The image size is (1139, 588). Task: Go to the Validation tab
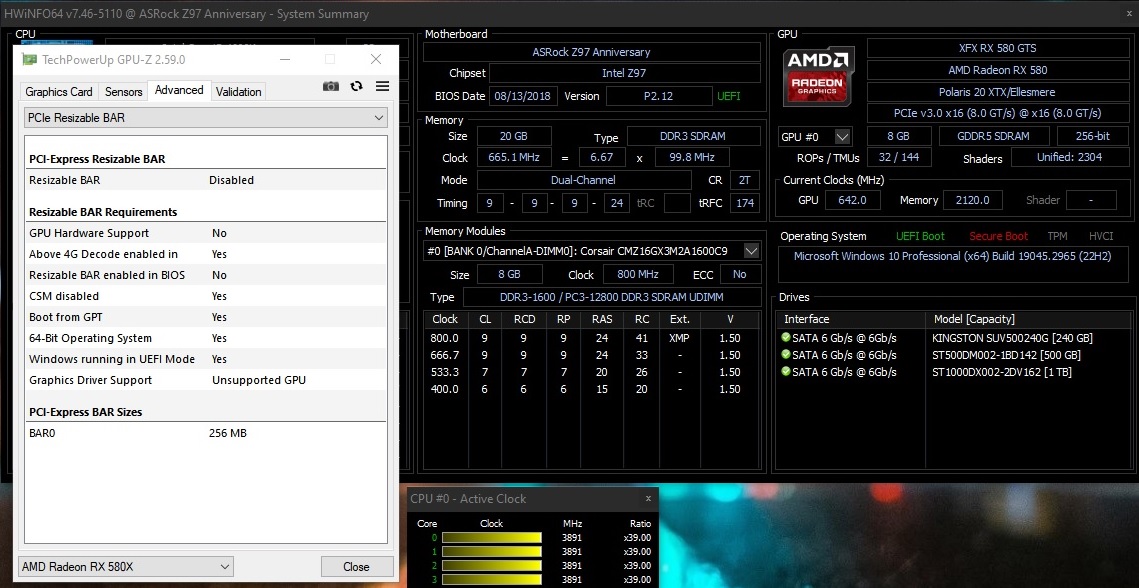(238, 92)
